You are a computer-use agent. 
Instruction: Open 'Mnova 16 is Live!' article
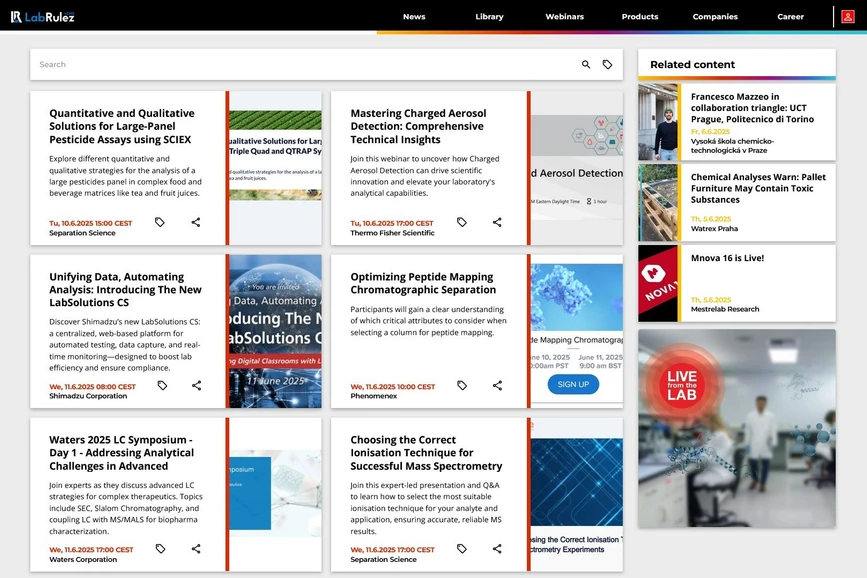[x=727, y=258]
